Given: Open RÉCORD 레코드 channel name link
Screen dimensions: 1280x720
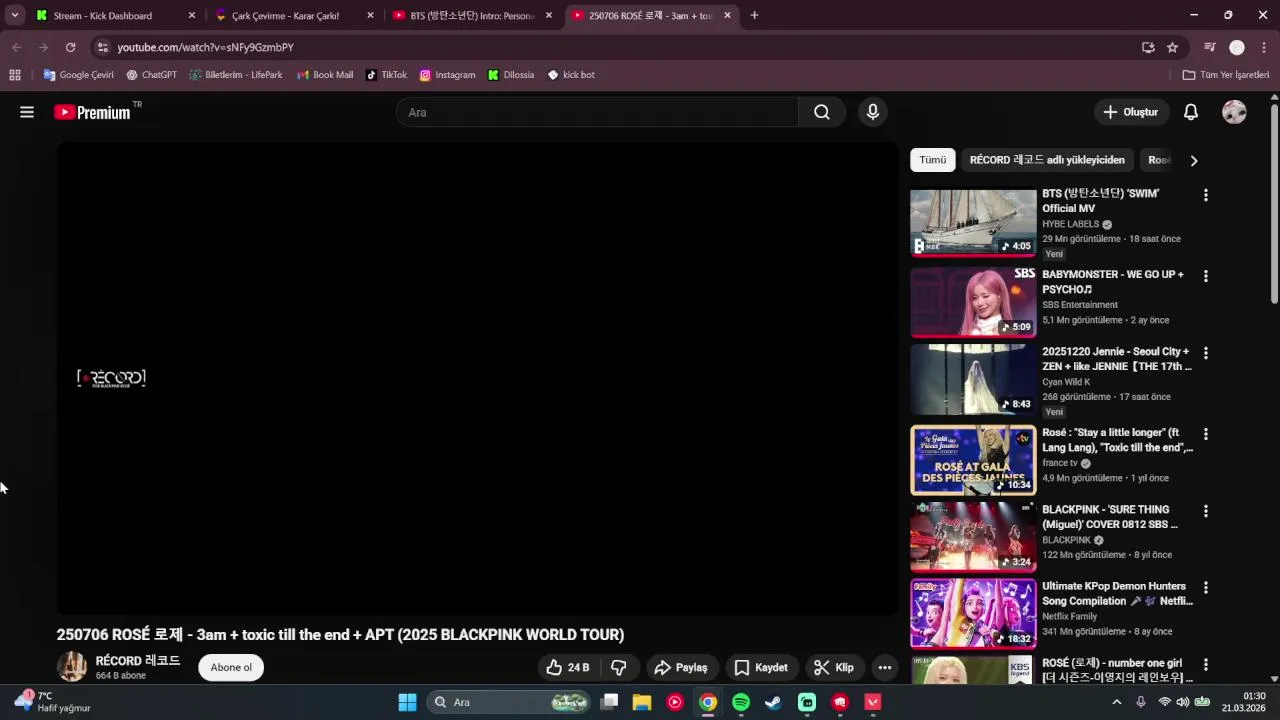Looking at the screenshot, I should tap(138, 661).
